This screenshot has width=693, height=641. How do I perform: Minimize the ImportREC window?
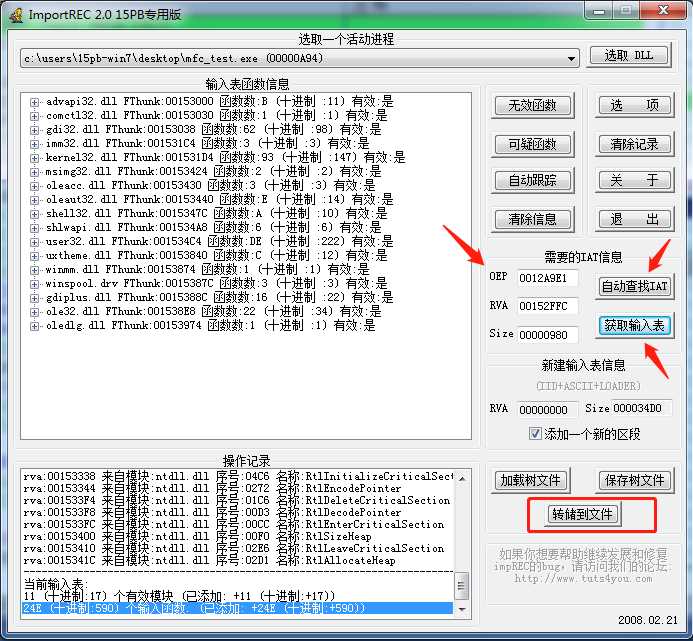599,11
